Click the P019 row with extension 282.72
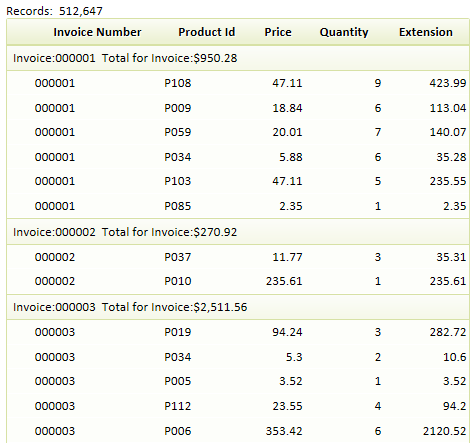The image size is (474, 443). click(238, 332)
